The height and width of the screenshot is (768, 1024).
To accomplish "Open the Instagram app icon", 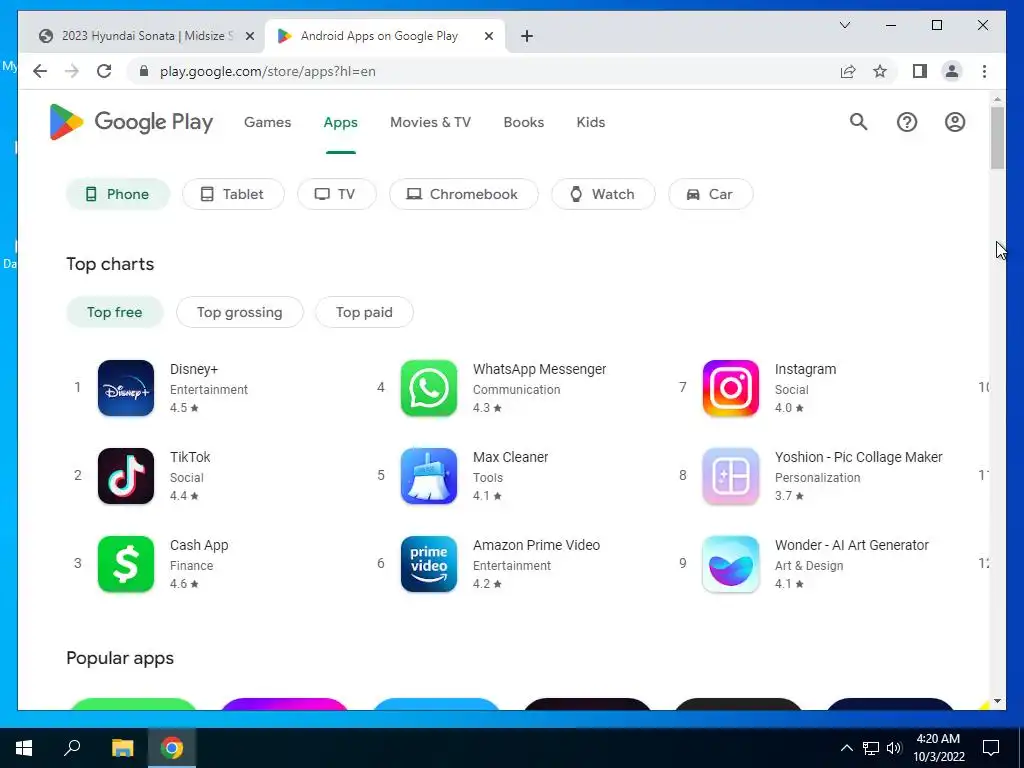I will point(731,388).
